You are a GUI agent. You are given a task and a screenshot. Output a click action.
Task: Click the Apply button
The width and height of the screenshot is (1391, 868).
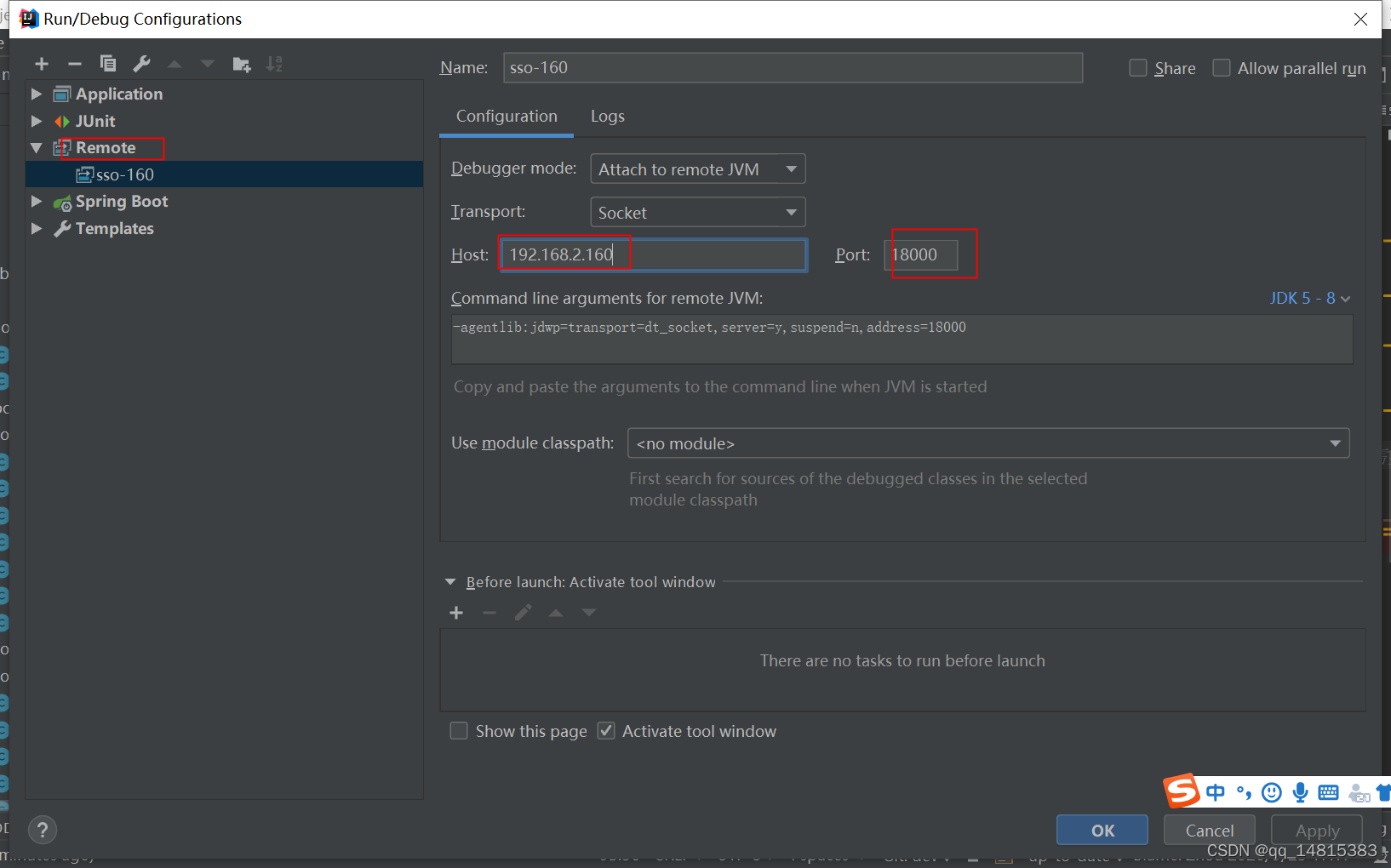pos(1317,831)
